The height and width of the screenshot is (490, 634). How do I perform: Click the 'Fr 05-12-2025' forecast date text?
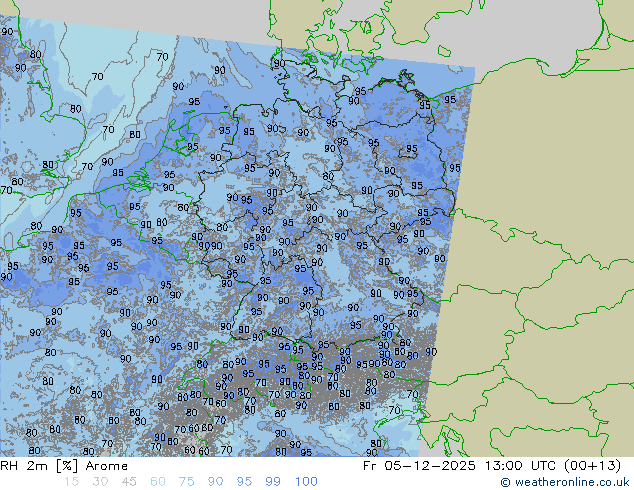(x=419, y=466)
